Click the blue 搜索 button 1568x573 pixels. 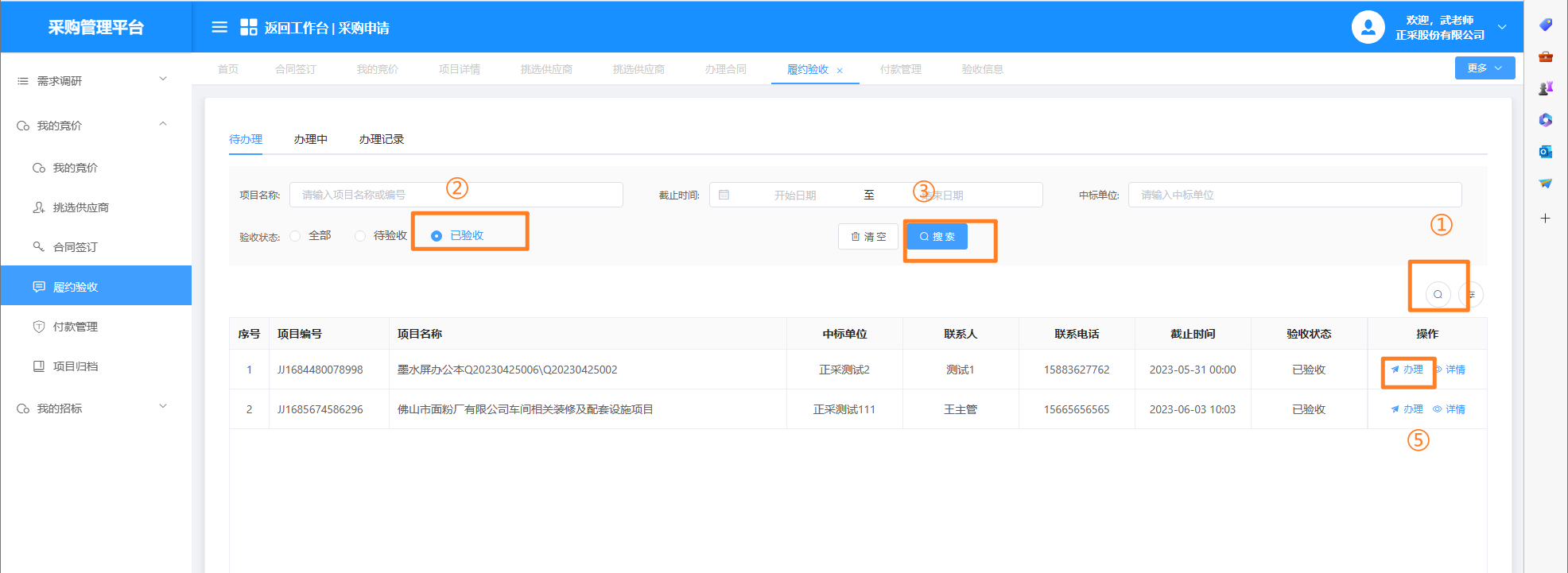pyautogui.click(x=937, y=237)
